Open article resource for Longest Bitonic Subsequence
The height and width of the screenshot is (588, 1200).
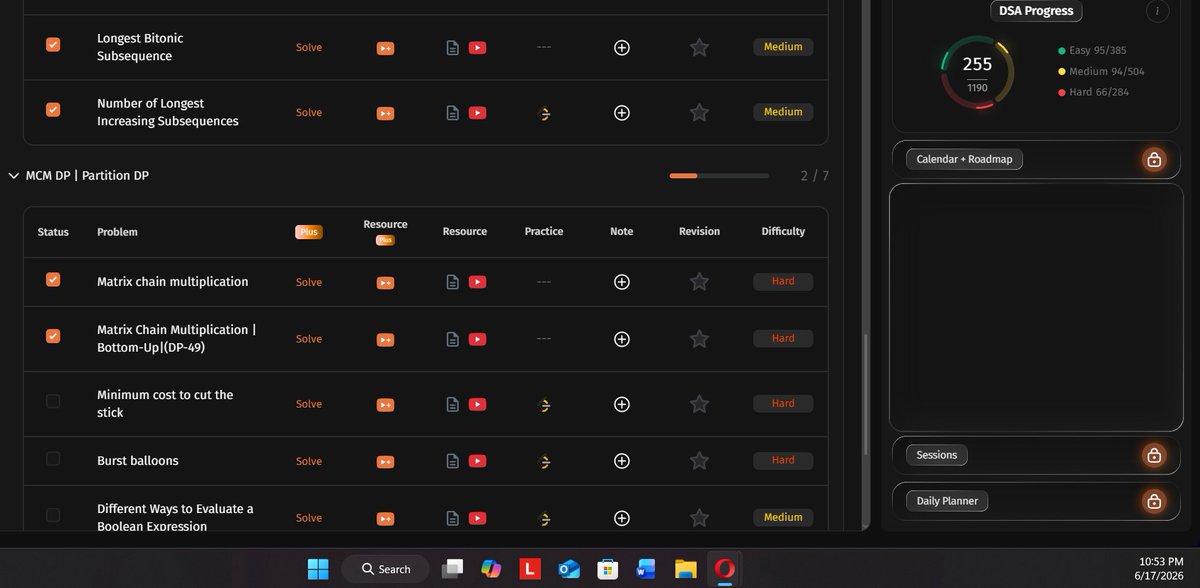[x=452, y=47]
